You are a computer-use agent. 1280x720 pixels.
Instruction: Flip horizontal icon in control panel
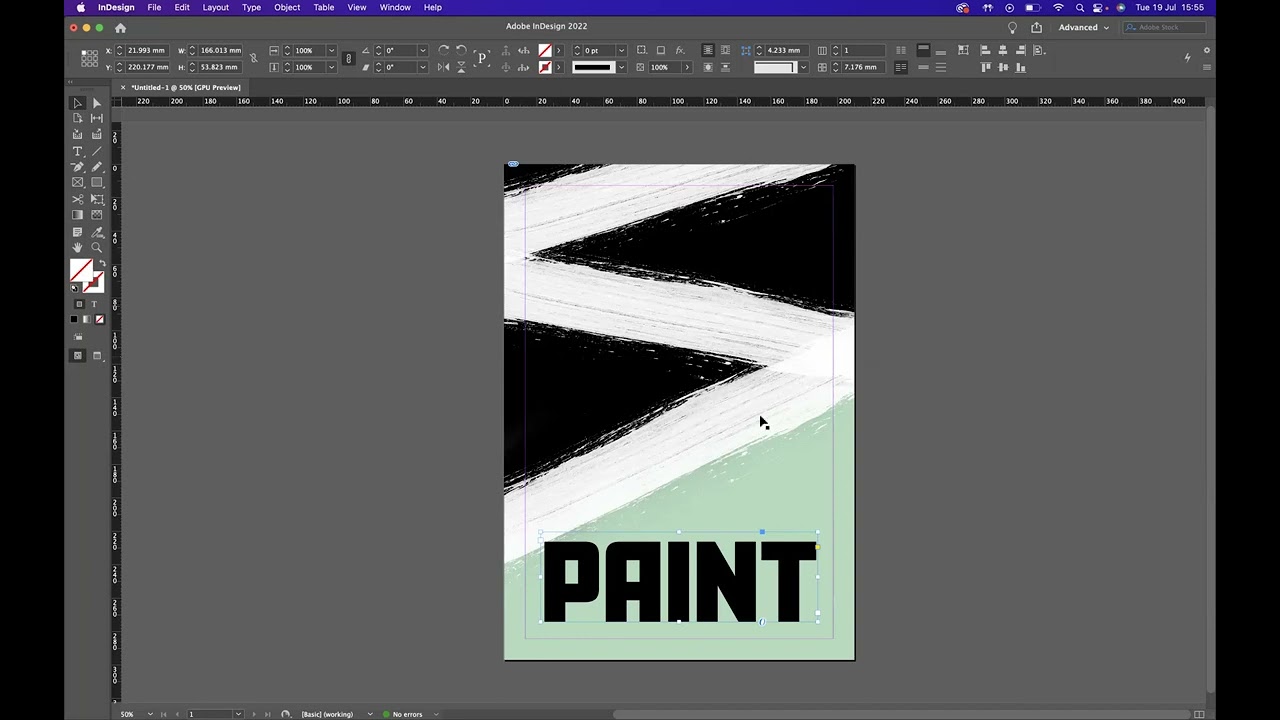pyautogui.click(x=443, y=67)
